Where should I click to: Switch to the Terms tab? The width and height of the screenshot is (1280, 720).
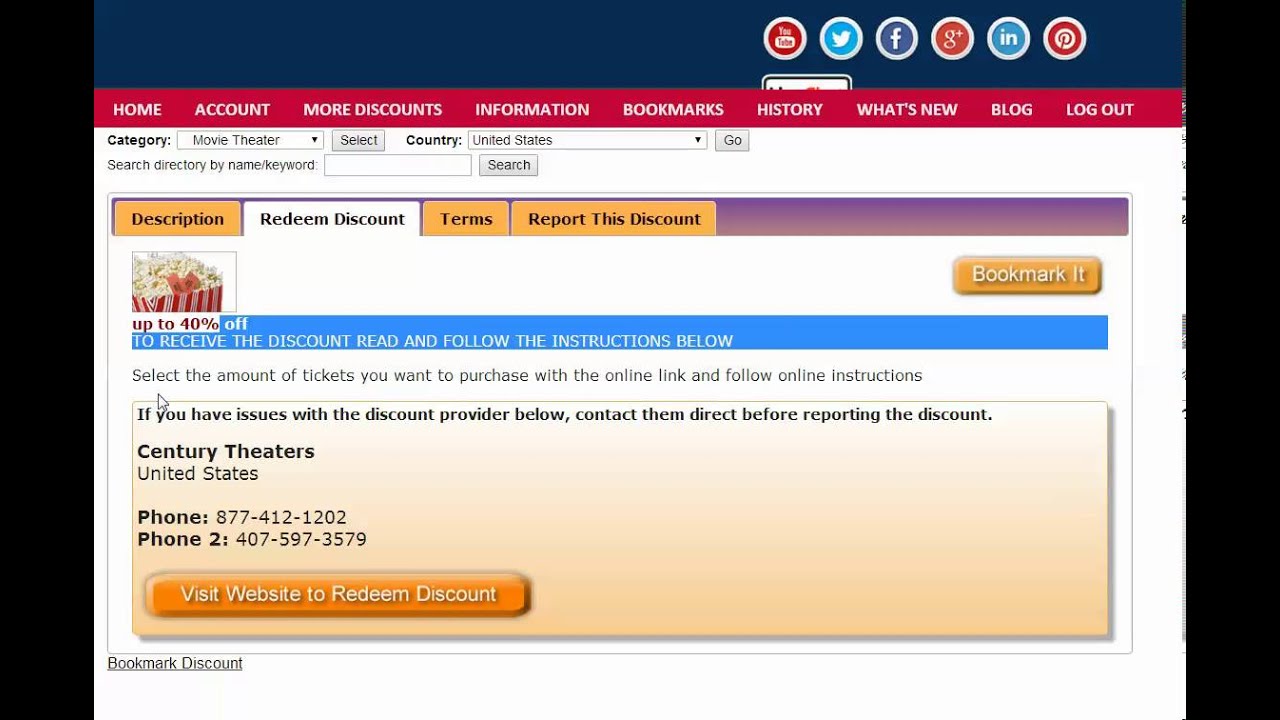click(466, 219)
